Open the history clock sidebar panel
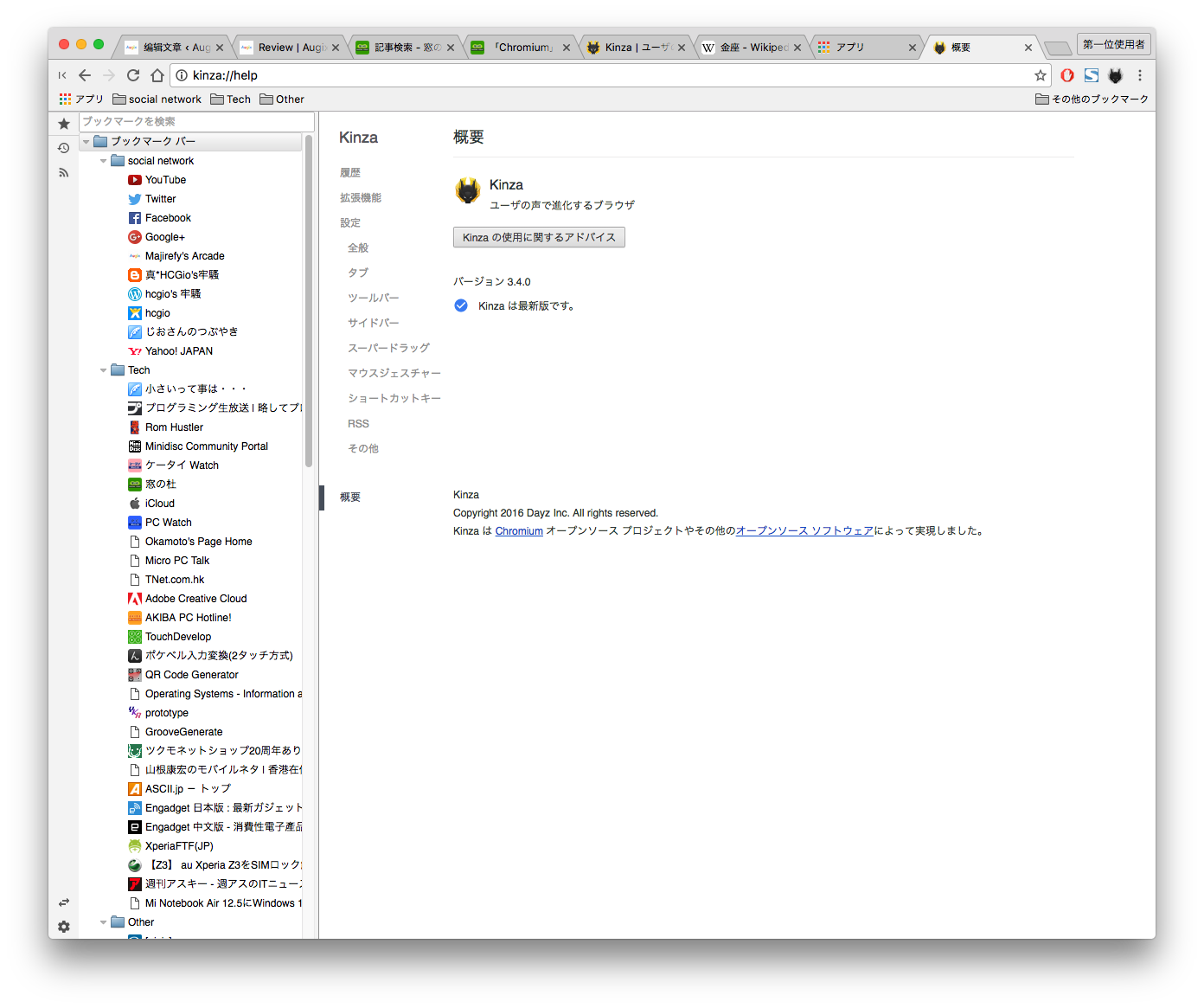The image size is (1204, 1008). 63,148
